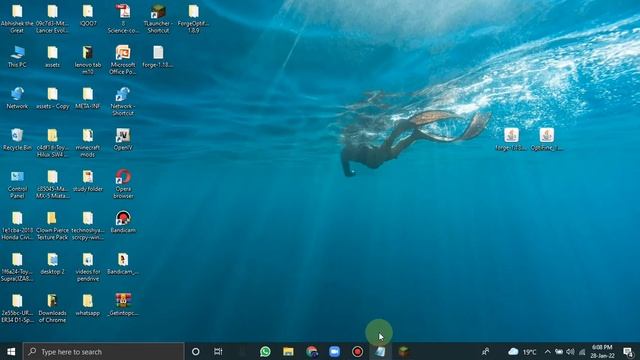Select the Toy Supra folder
Screen dimensions: 640x360
point(17,267)
